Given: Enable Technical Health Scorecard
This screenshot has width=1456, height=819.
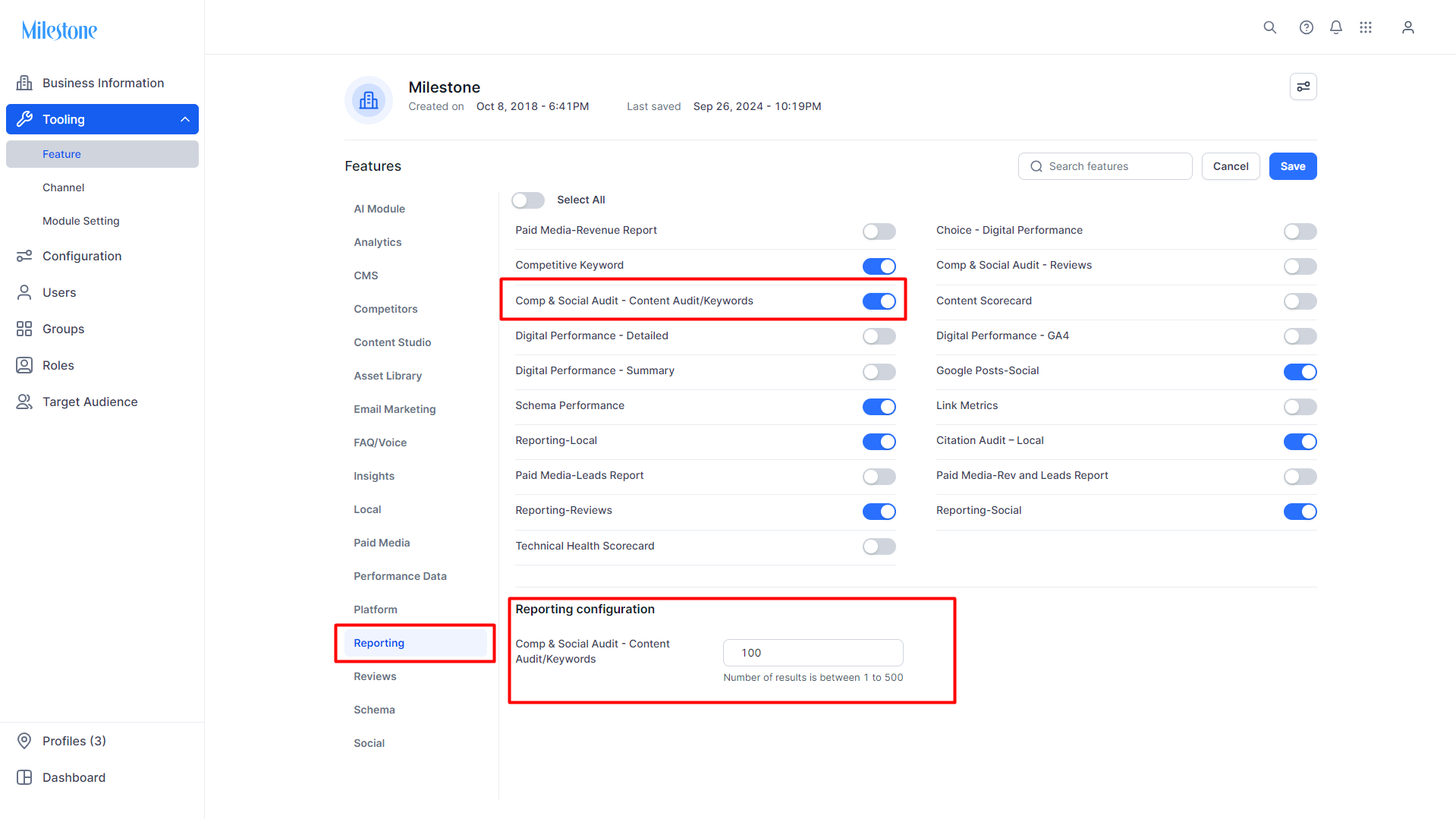Looking at the screenshot, I should pyautogui.click(x=879, y=547).
